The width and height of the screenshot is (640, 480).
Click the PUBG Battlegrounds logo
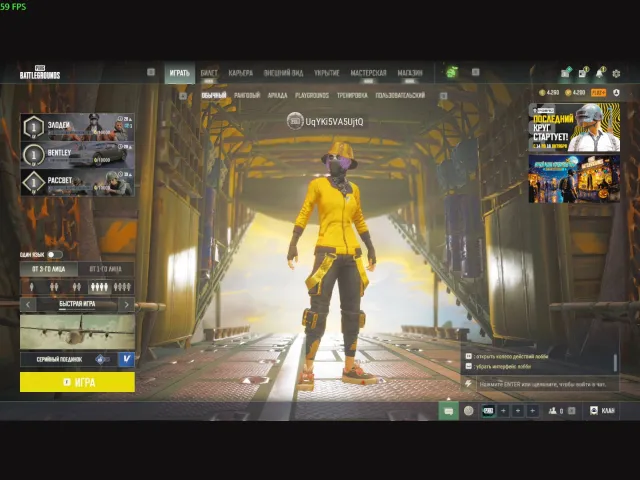tap(40, 72)
